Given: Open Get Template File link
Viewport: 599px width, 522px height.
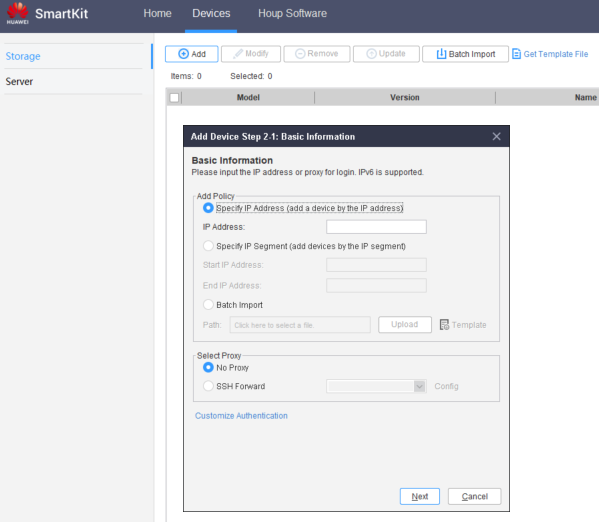Looking at the screenshot, I should [550, 54].
